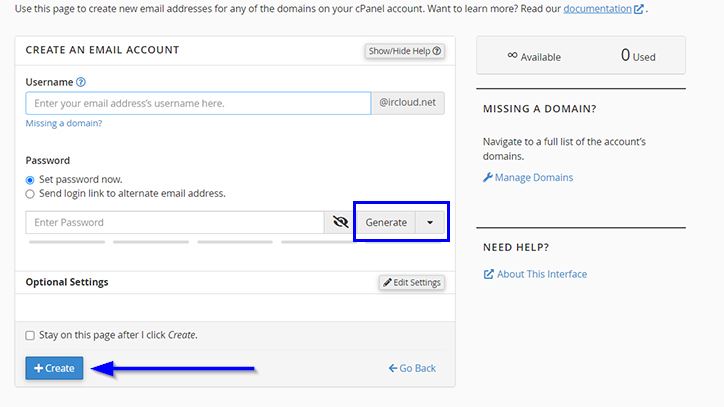
Task: Open the 'Missing a domain?' link
Action: tap(64, 123)
